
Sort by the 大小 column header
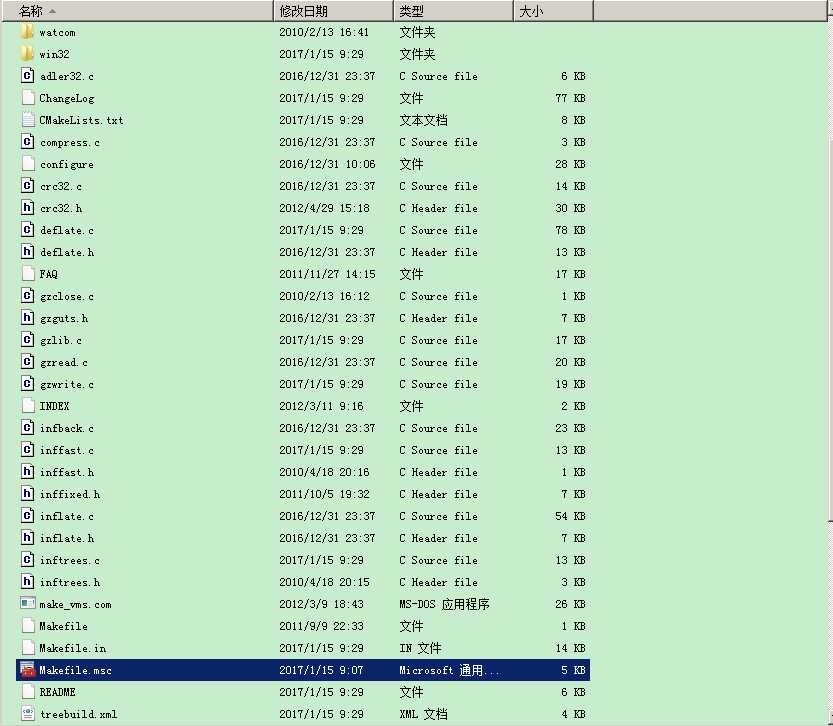tap(554, 11)
